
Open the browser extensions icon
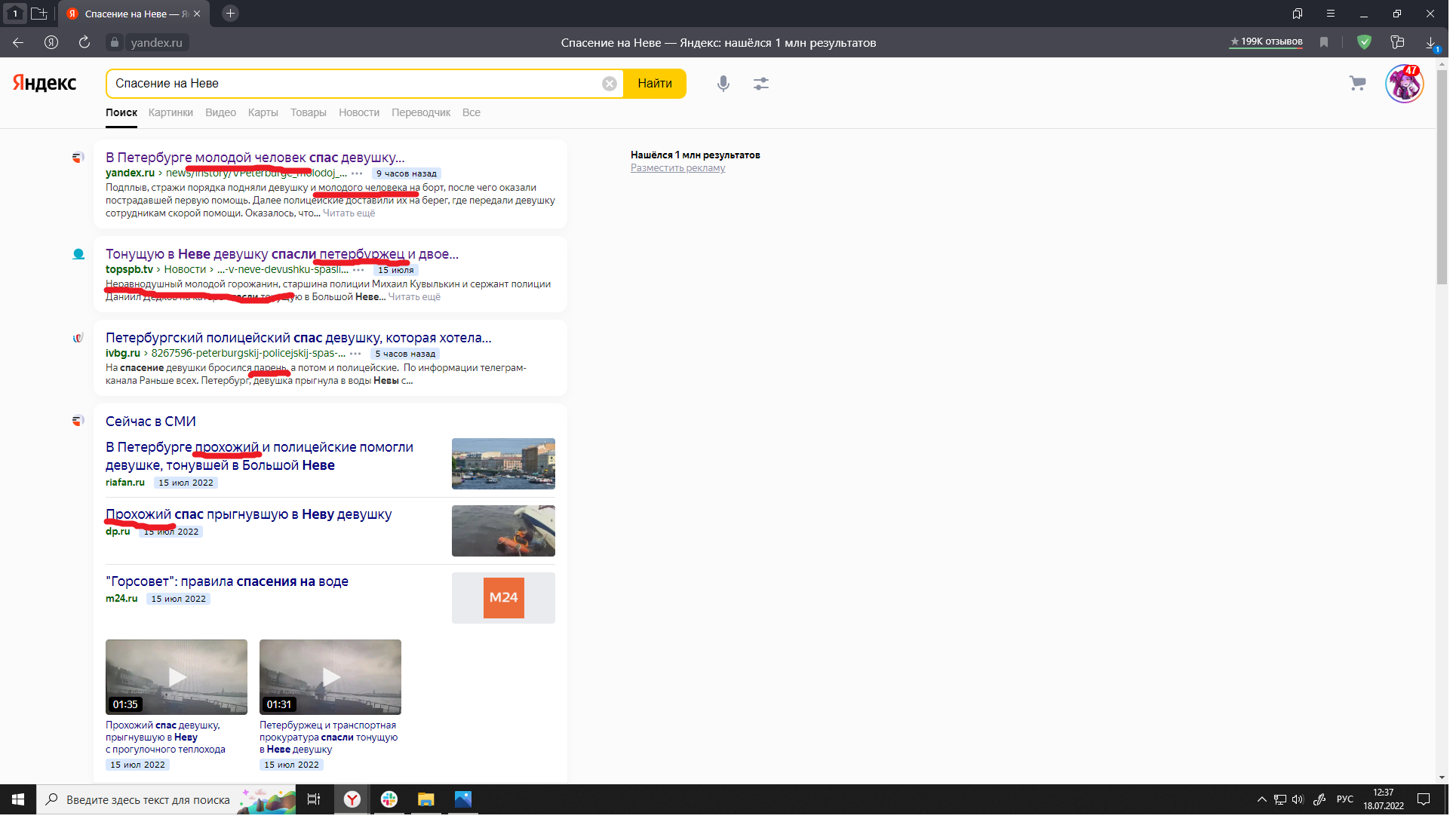click(1397, 42)
